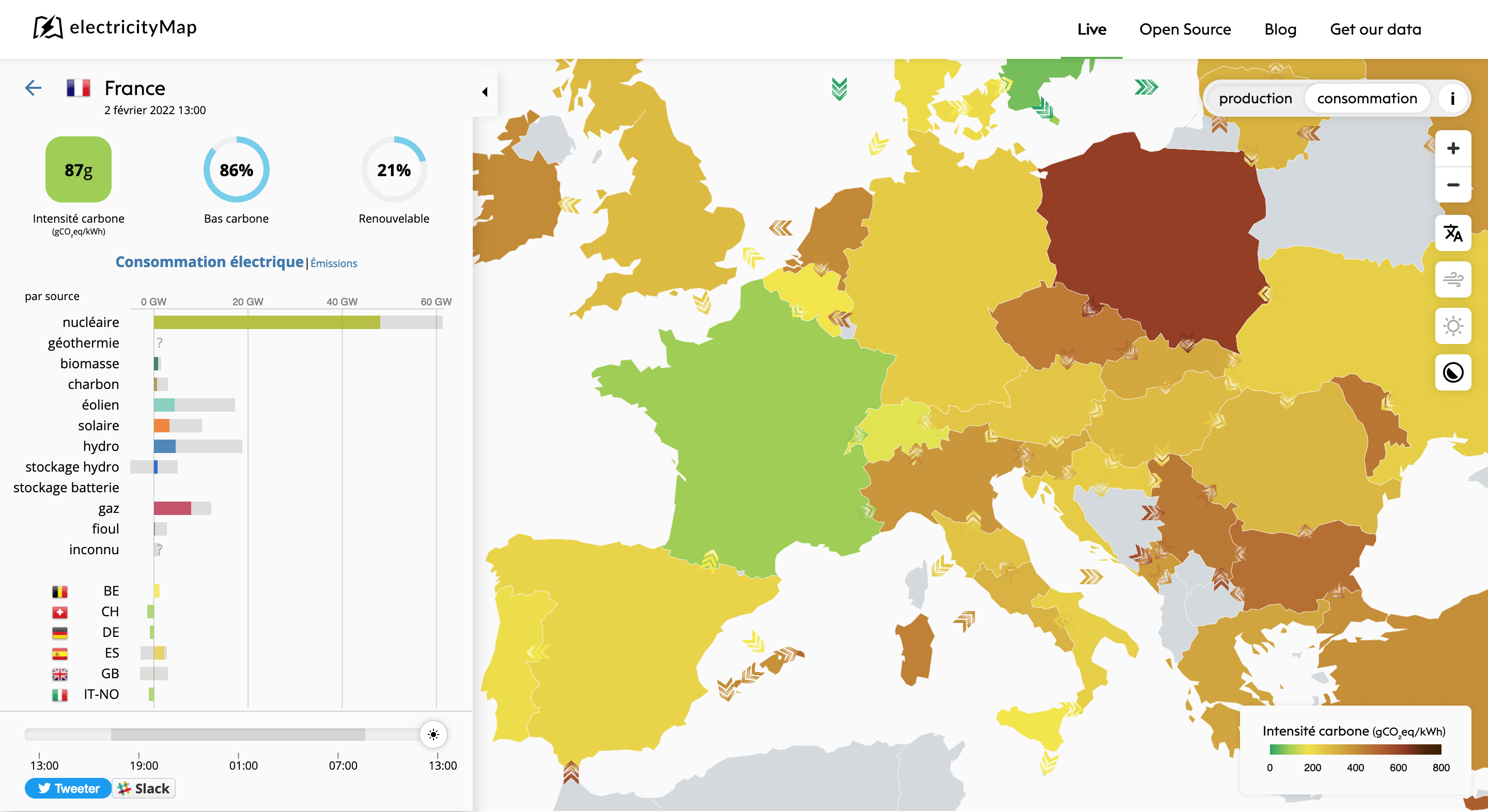Screen dimensions: 1488x812
Task: Click the France–Germany exchange arrow near Belgium
Action: tap(840, 318)
